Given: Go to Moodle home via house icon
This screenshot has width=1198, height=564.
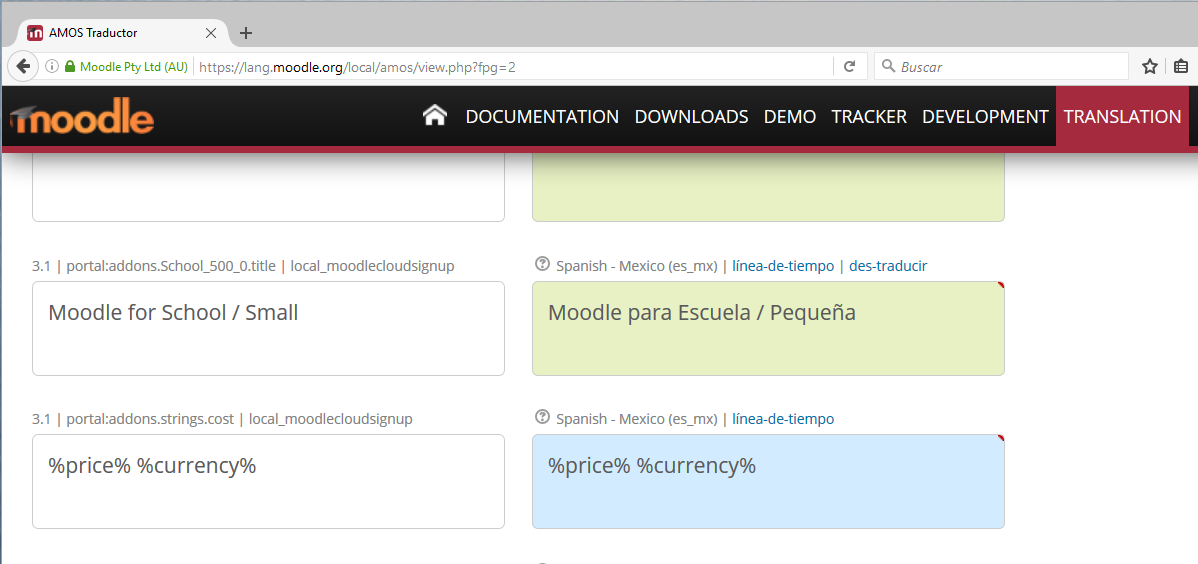Looking at the screenshot, I should coord(434,116).
